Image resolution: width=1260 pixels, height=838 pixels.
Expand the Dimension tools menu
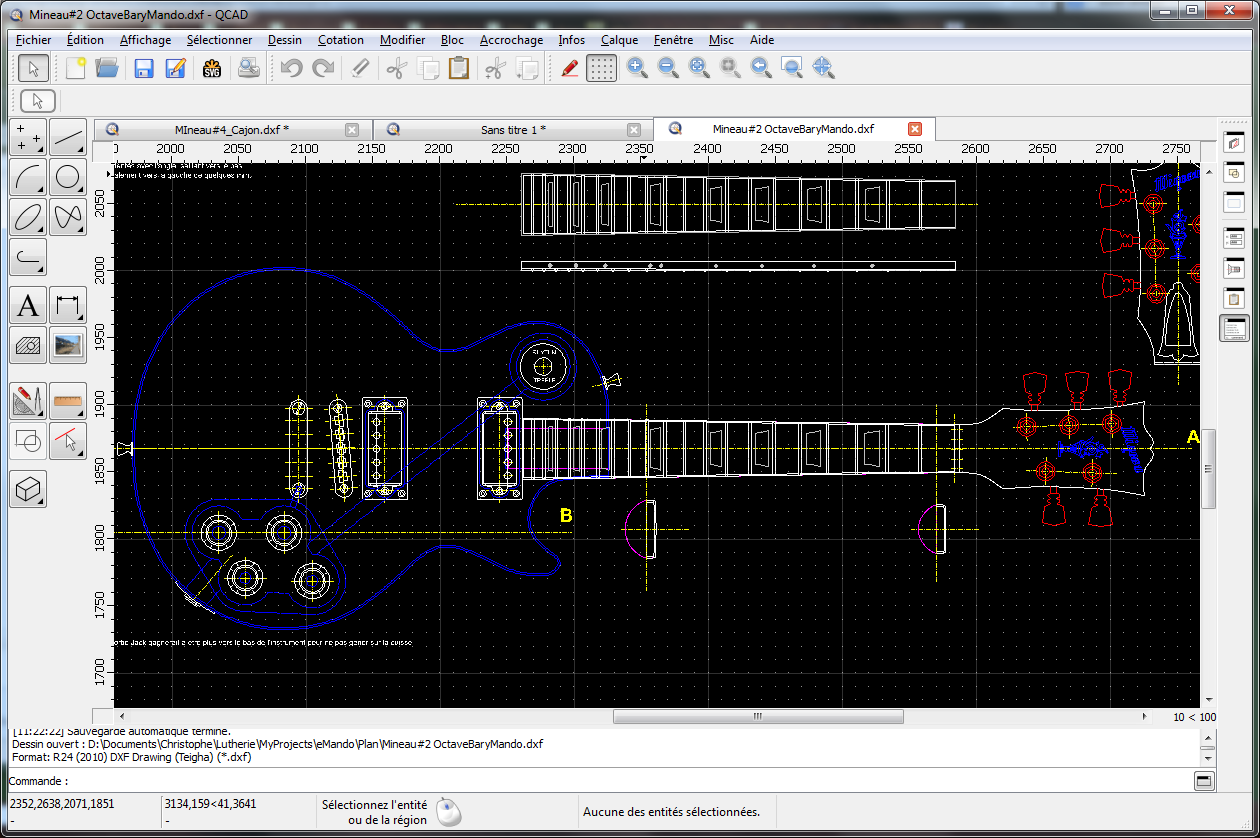tap(68, 305)
